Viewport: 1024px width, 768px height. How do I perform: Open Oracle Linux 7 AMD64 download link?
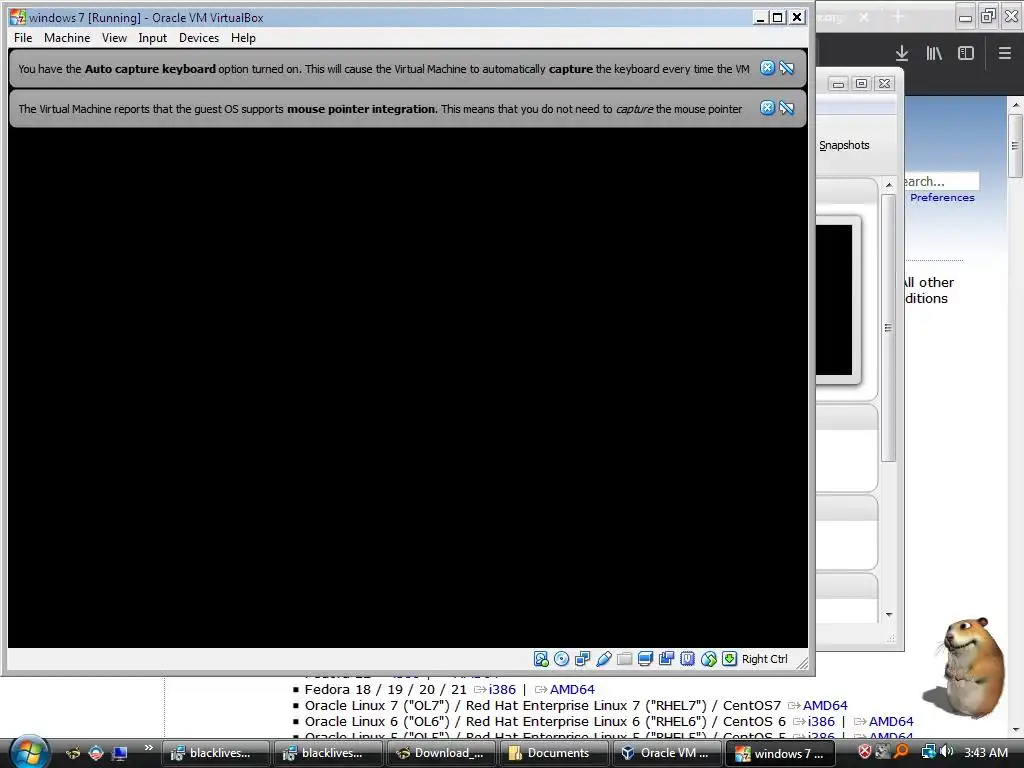[x=825, y=705]
